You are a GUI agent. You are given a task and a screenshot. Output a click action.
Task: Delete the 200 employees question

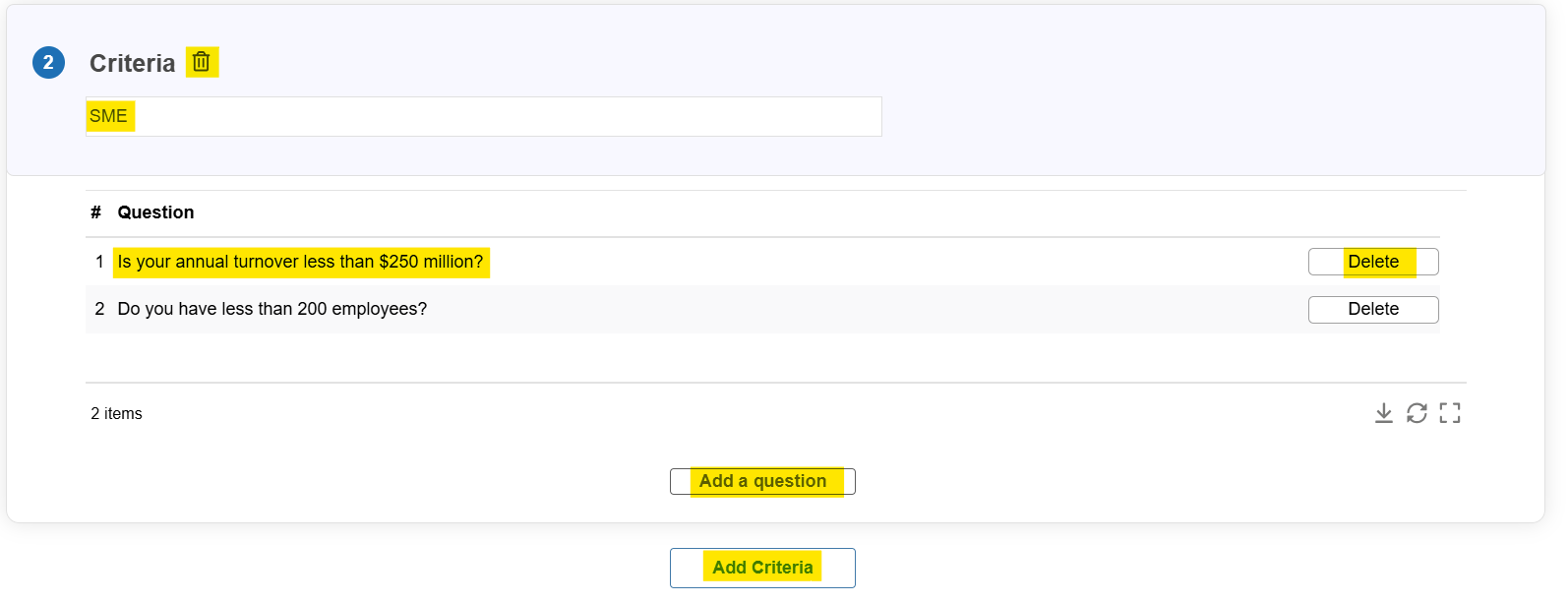coord(1373,309)
